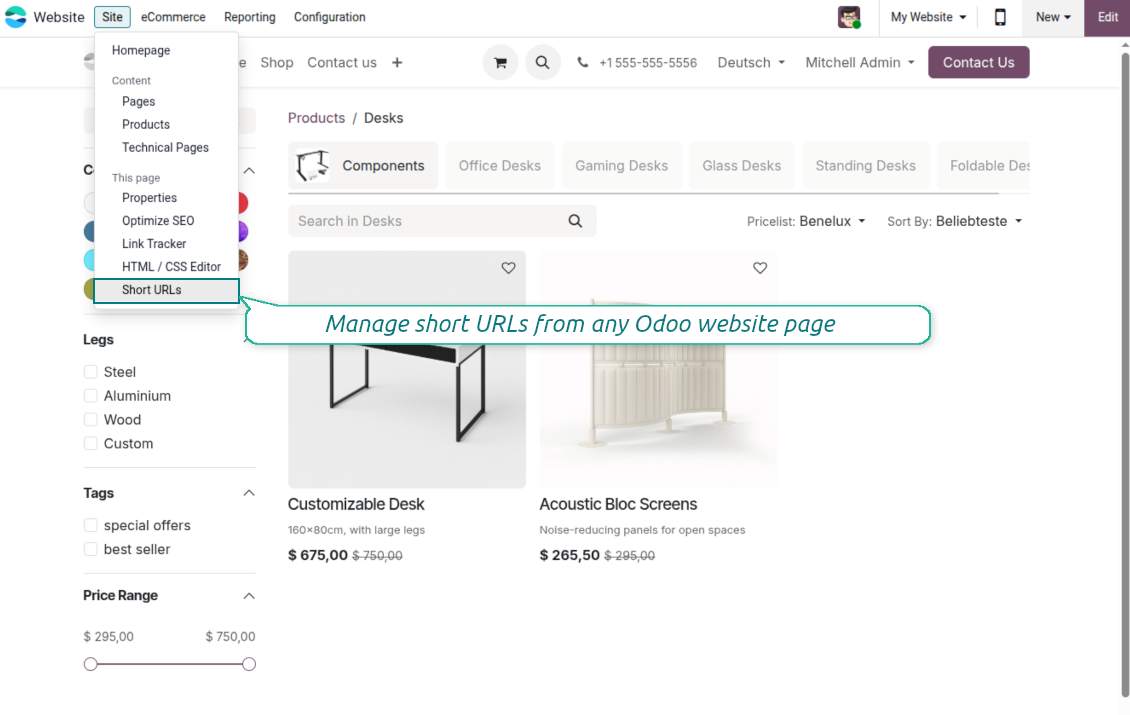The image size is (1130, 715).
Task: Click the shopping cart icon
Action: 500,62
